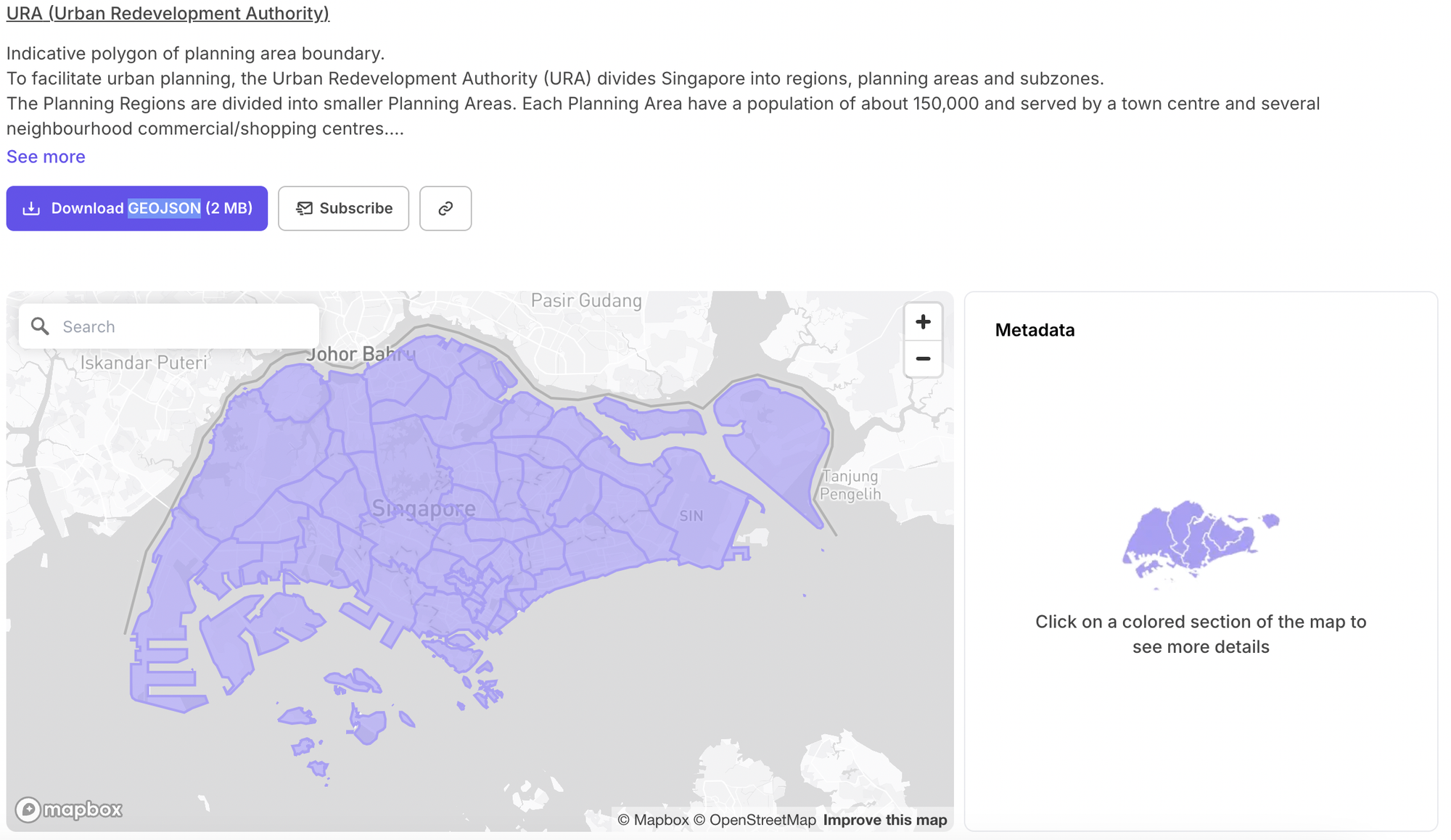Click the 'Click on a colored section' hint text

[x=1201, y=634]
